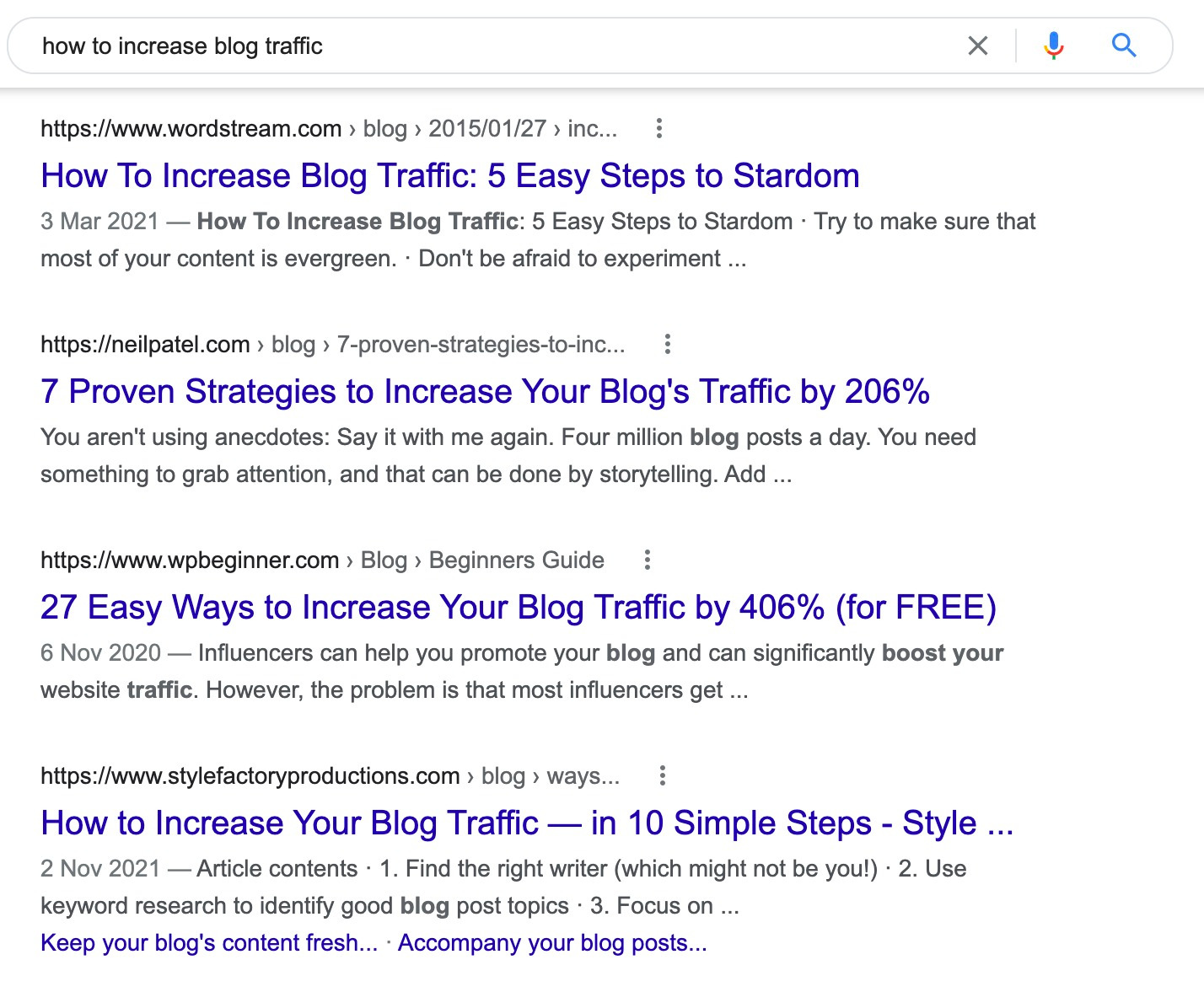This screenshot has width=1204, height=992.
Task: Open the three-dot menu on the WPBeginner result
Action: (647, 560)
